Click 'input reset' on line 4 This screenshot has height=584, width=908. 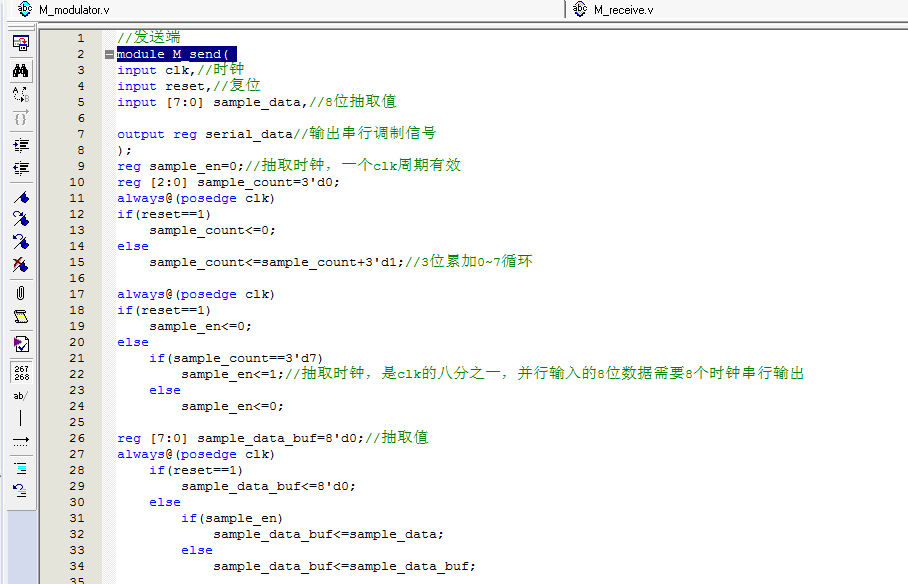pyautogui.click(x=162, y=86)
